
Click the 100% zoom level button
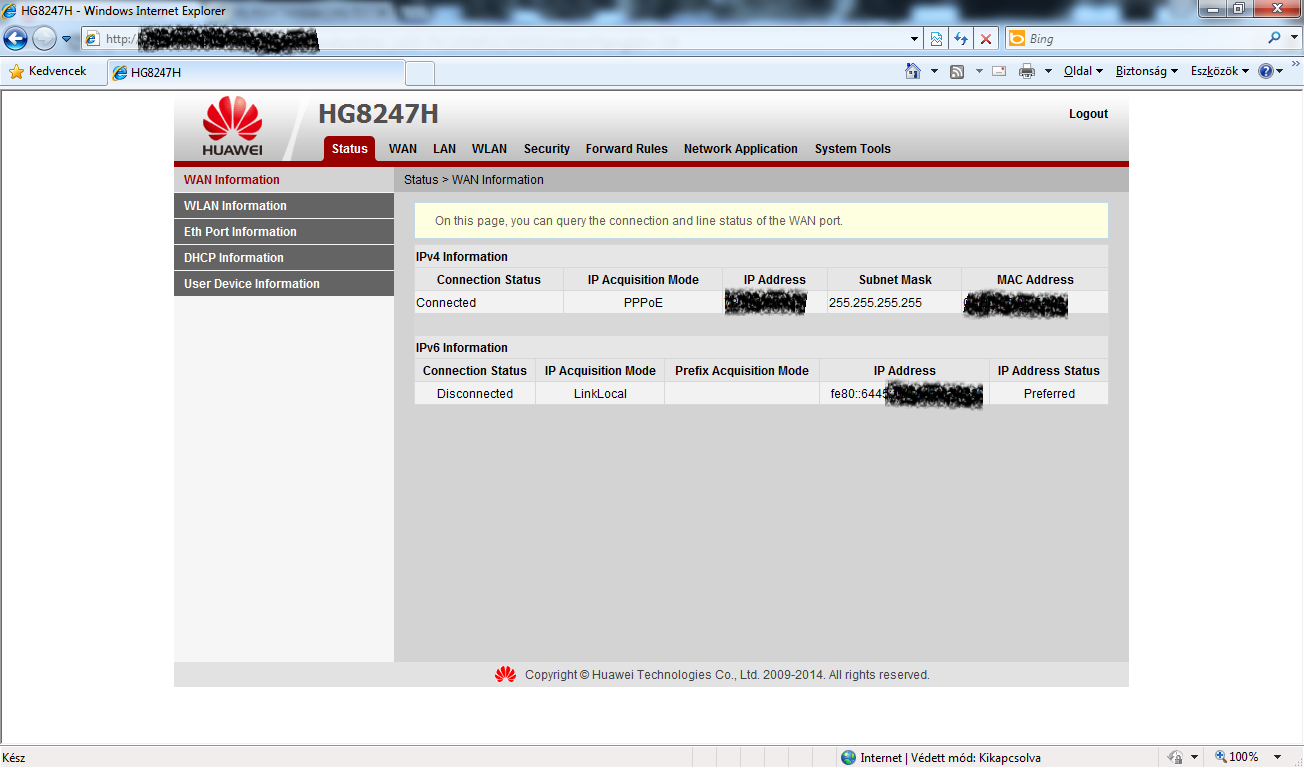click(x=1237, y=757)
